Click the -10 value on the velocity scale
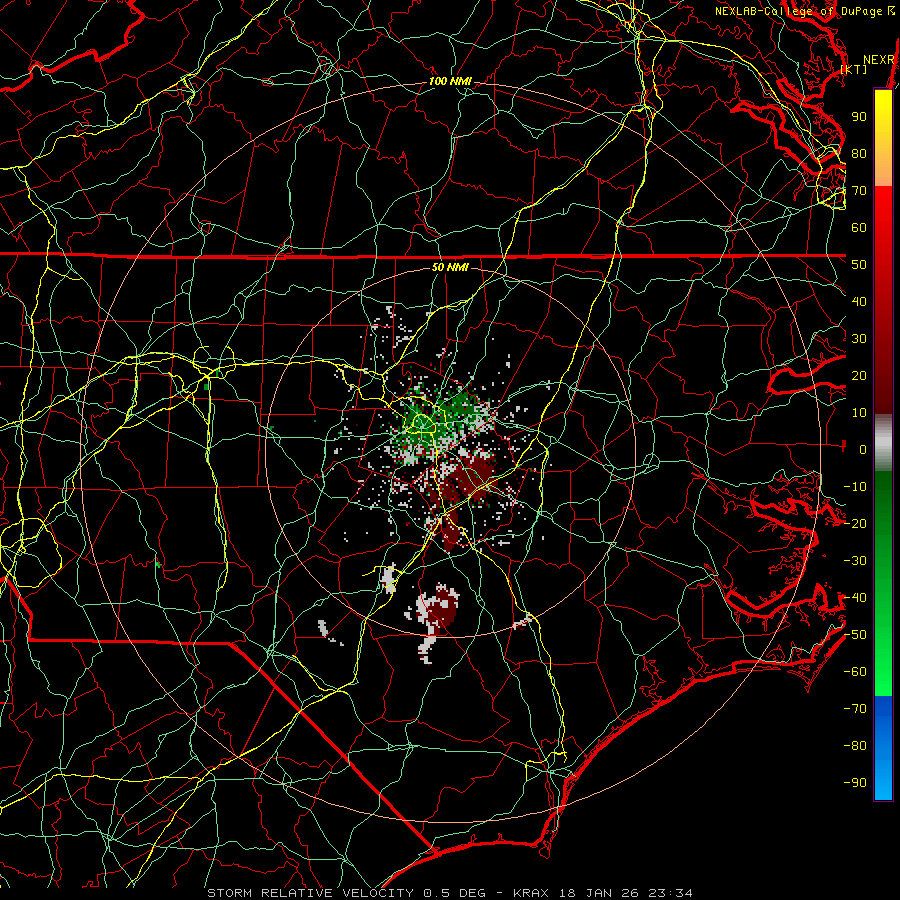The width and height of the screenshot is (900, 900). tap(855, 487)
